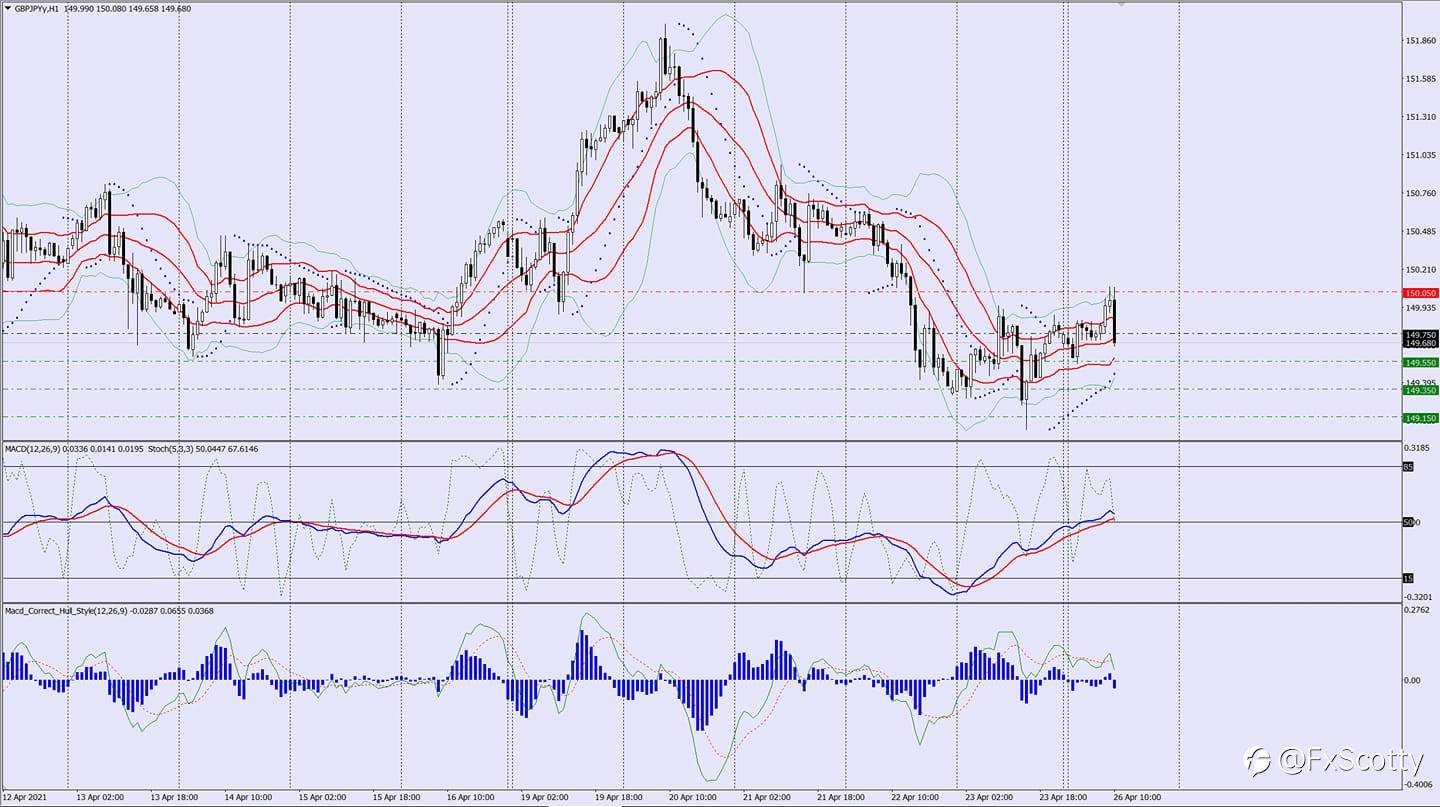
Task: Click the stochastic level 15 label
Action: click(x=1408, y=578)
